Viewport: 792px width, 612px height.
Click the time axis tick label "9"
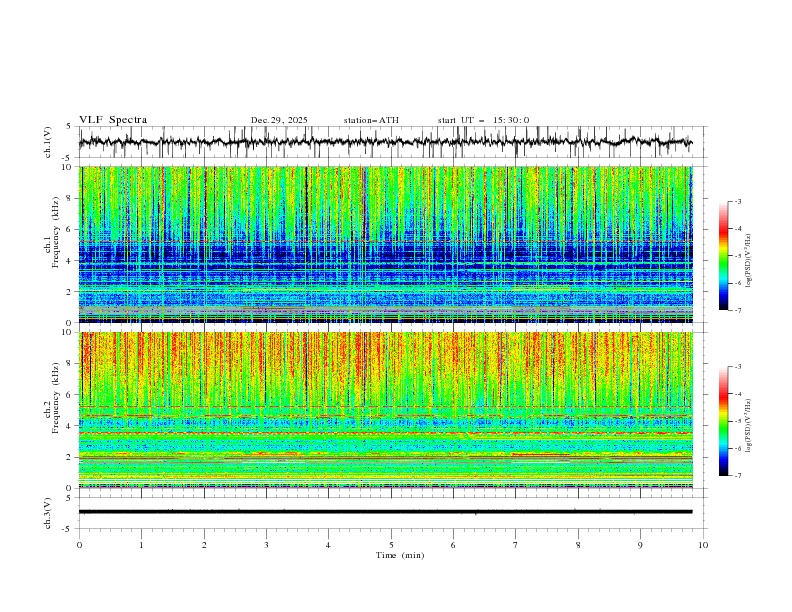click(640, 545)
